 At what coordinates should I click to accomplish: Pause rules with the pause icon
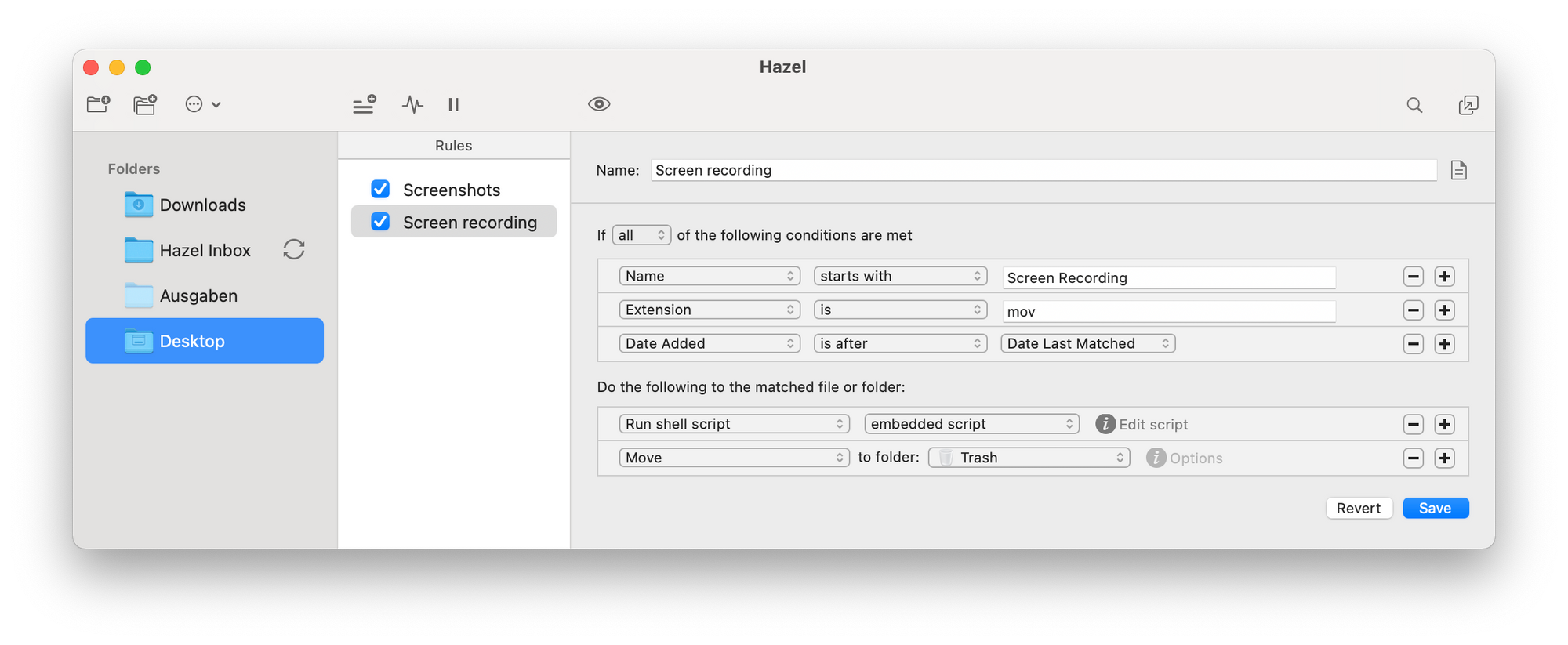click(453, 104)
